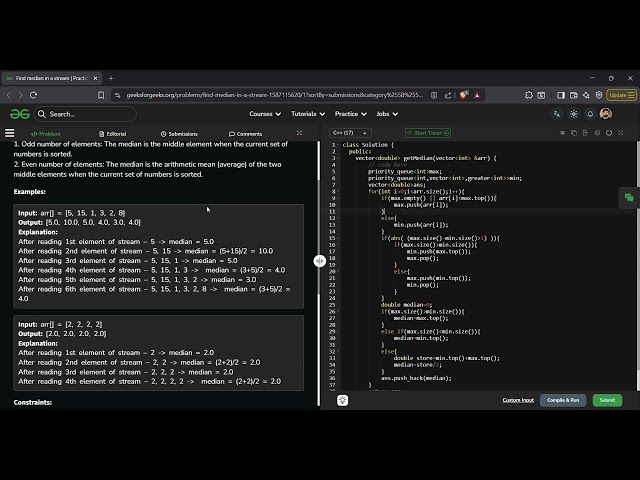
Task: Click the Compile & Run button
Action: click(x=563, y=400)
